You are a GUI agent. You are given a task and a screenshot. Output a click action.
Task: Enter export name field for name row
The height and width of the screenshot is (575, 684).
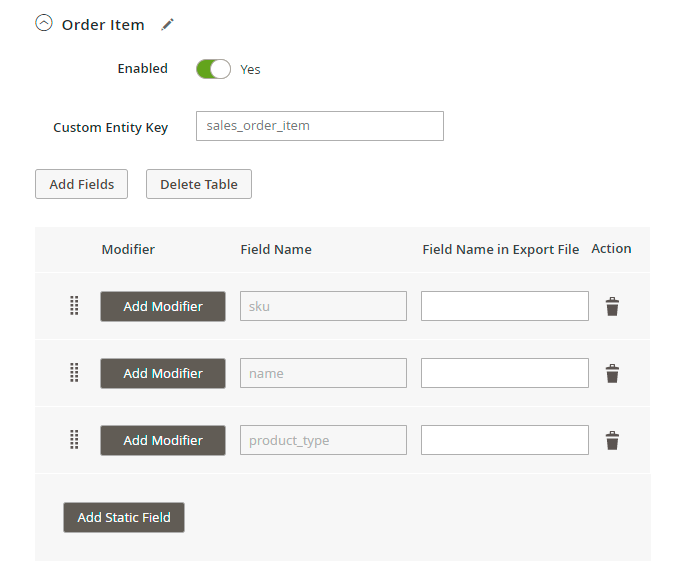point(504,373)
